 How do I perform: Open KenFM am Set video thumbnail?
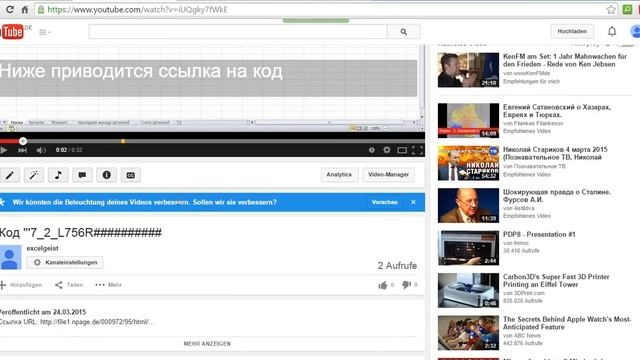click(468, 70)
